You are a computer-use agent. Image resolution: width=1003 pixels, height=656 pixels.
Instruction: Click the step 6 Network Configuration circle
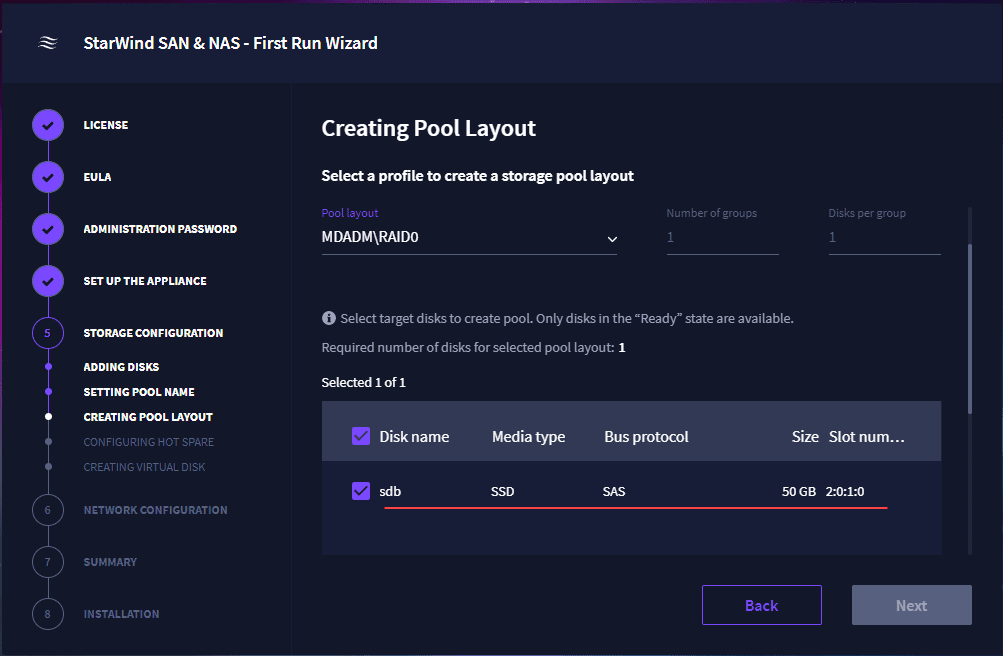tap(48, 510)
